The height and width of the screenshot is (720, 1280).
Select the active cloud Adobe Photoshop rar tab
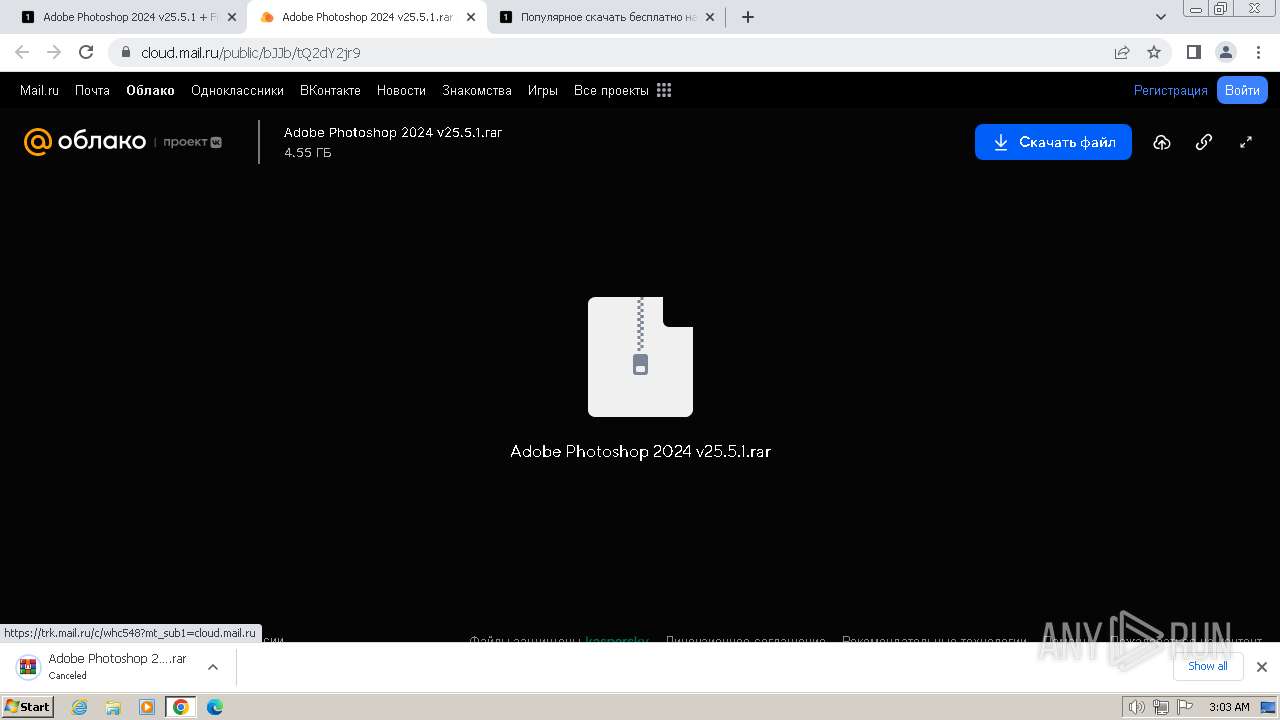pos(366,17)
